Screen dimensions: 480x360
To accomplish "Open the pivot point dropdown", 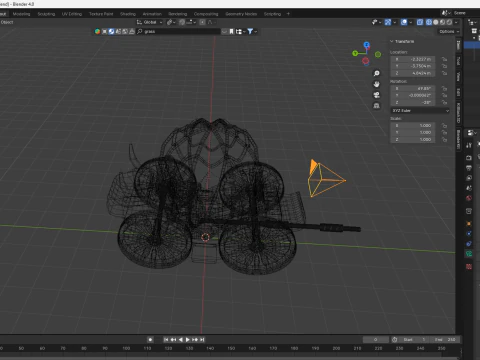I will 171,22.
